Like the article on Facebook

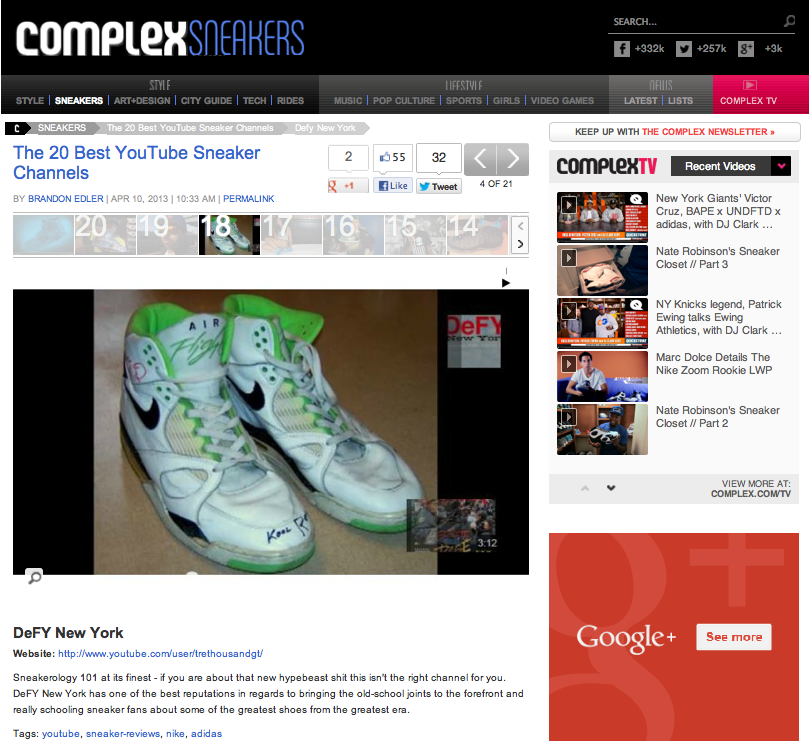coord(393,185)
